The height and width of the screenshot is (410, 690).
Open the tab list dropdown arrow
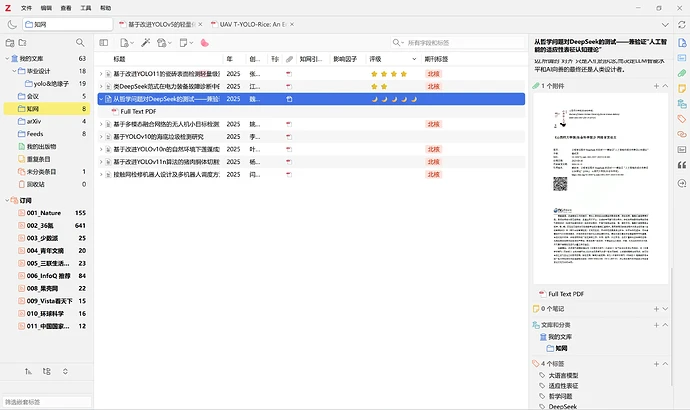click(x=665, y=25)
